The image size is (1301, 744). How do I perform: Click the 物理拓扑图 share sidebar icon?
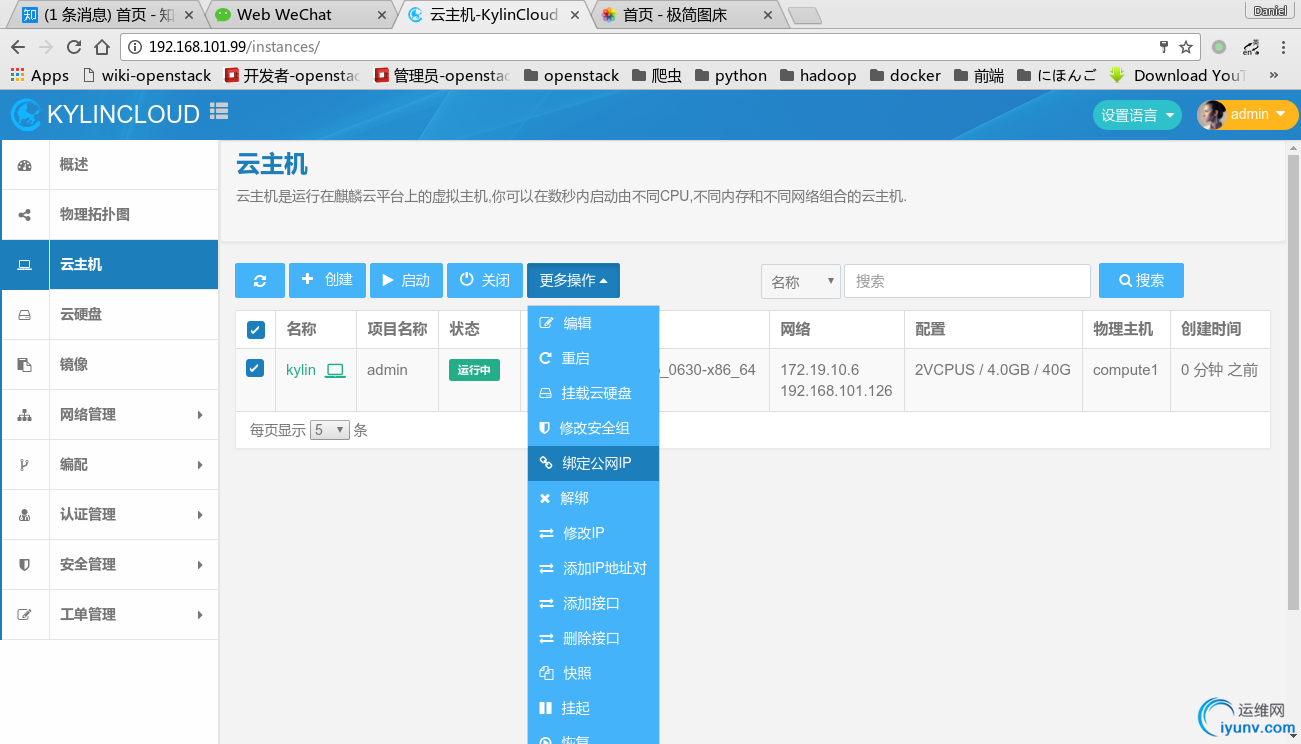[x=25, y=215]
